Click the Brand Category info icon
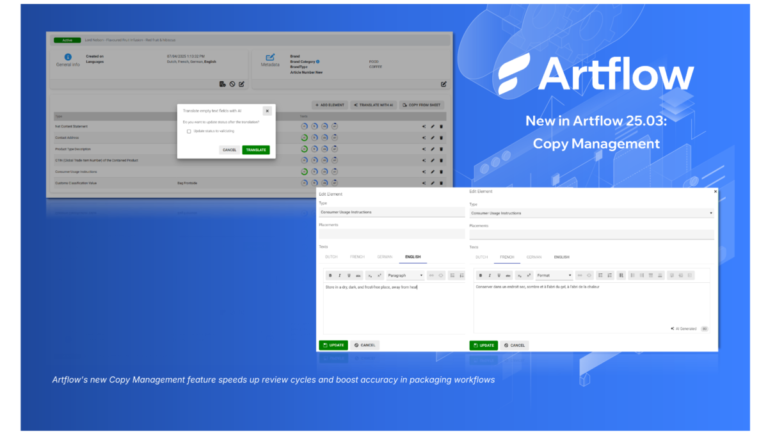768x432 pixels. pos(318,62)
